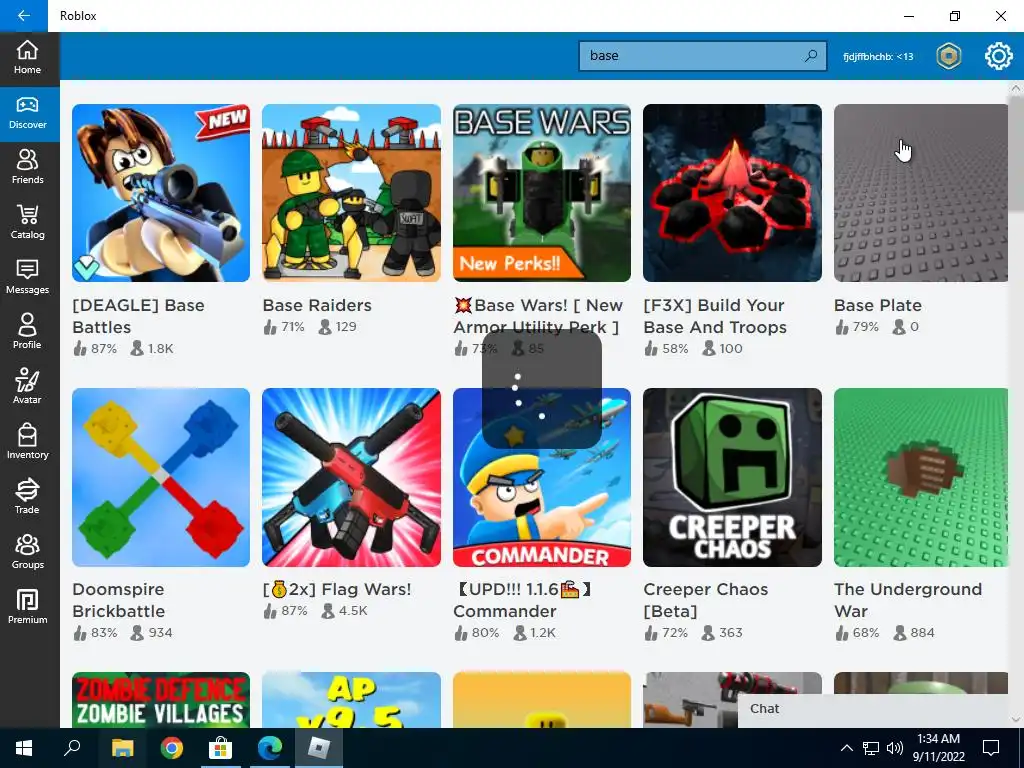Open the Avatar editor
This screenshot has width=1024, height=768.
pos(27,388)
